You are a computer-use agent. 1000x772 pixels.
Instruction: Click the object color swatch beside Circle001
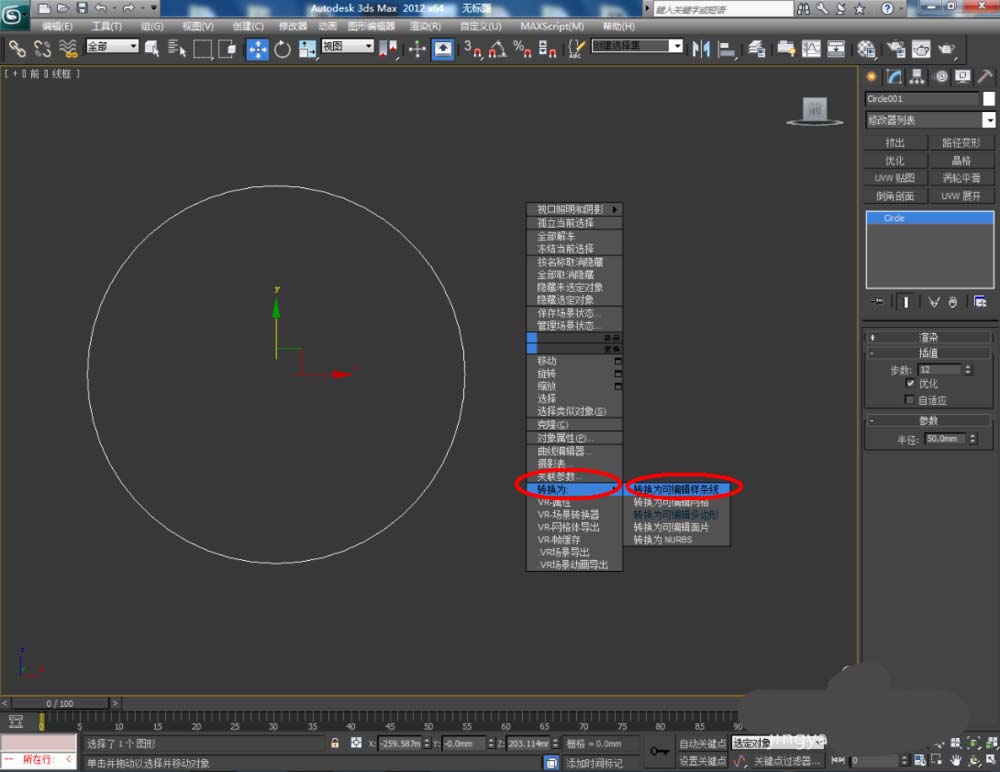[x=989, y=99]
